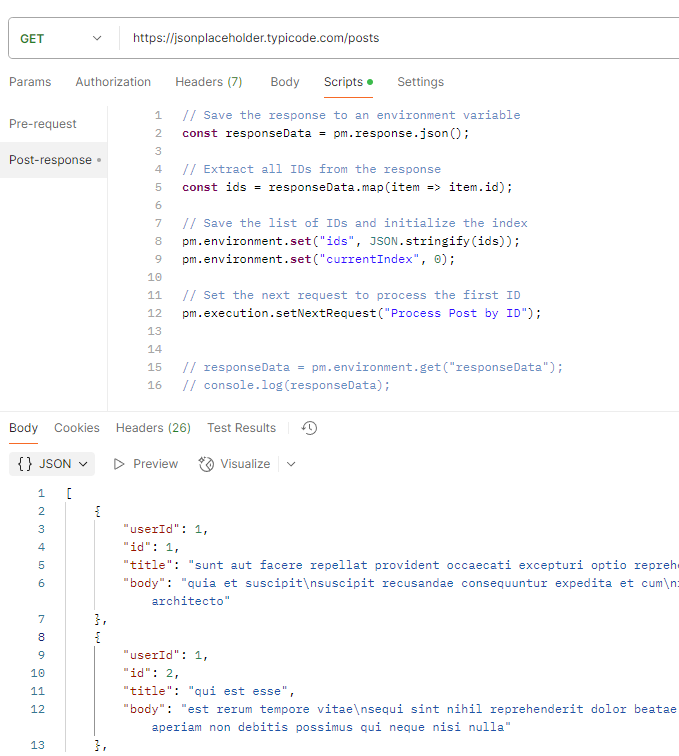Select the Post-response script section

coord(54,160)
